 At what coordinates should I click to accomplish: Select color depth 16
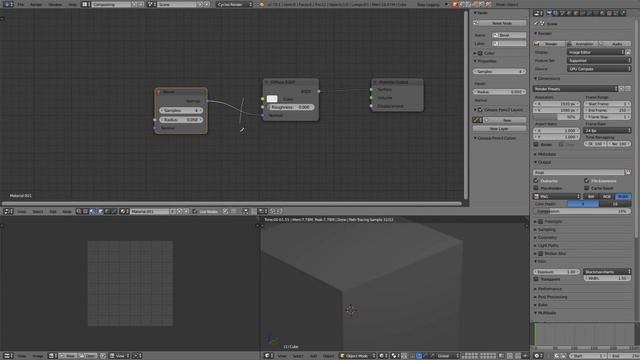(x=615, y=204)
